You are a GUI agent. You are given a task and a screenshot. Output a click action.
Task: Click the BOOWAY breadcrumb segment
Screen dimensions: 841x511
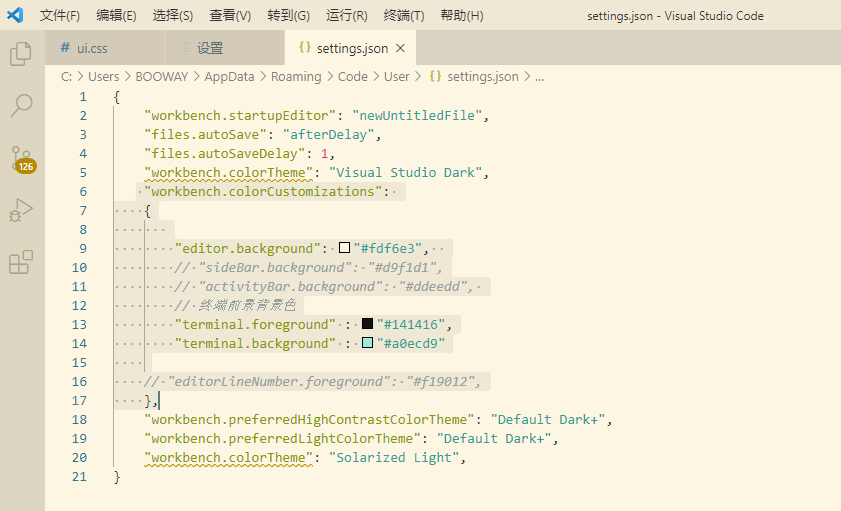coord(161,77)
